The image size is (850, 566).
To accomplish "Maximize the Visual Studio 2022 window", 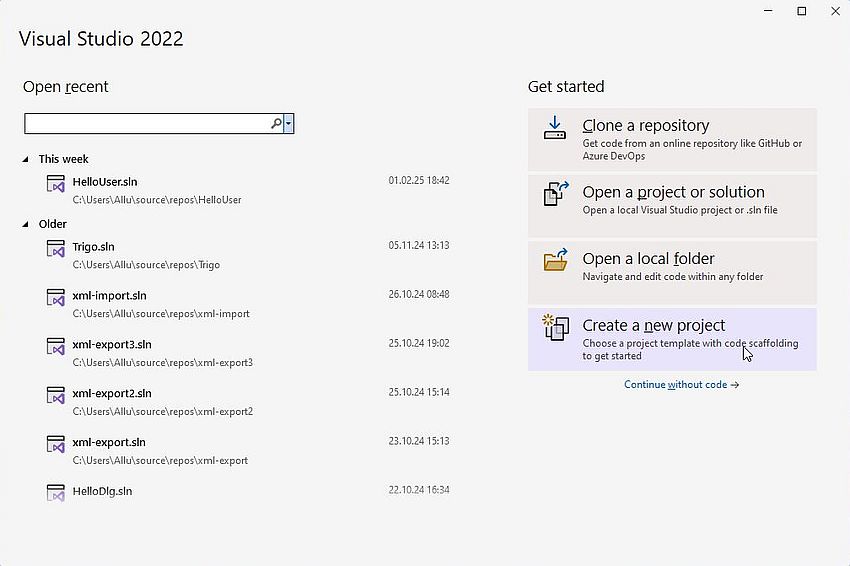I will pos(802,11).
